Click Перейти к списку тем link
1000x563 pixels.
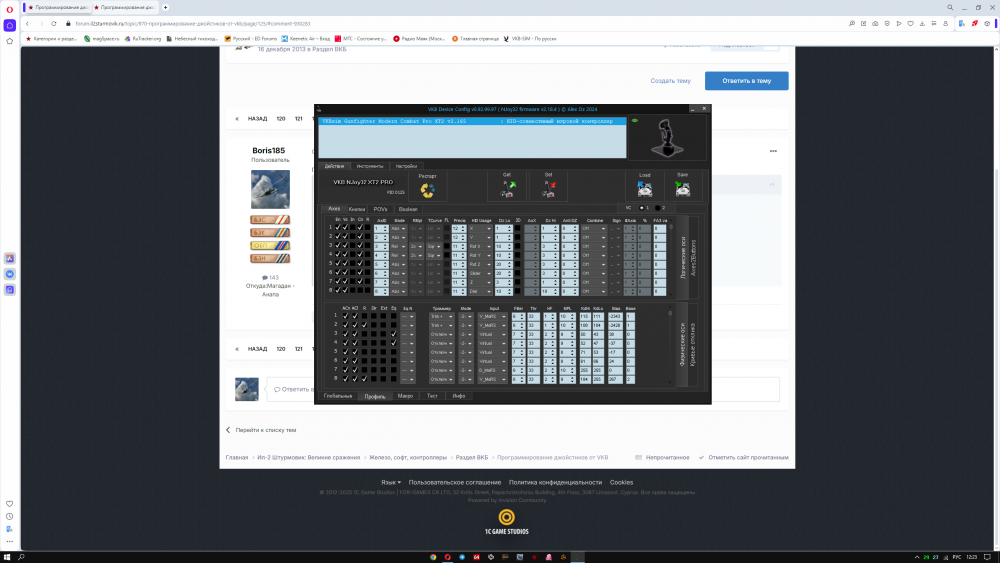tap(261, 430)
